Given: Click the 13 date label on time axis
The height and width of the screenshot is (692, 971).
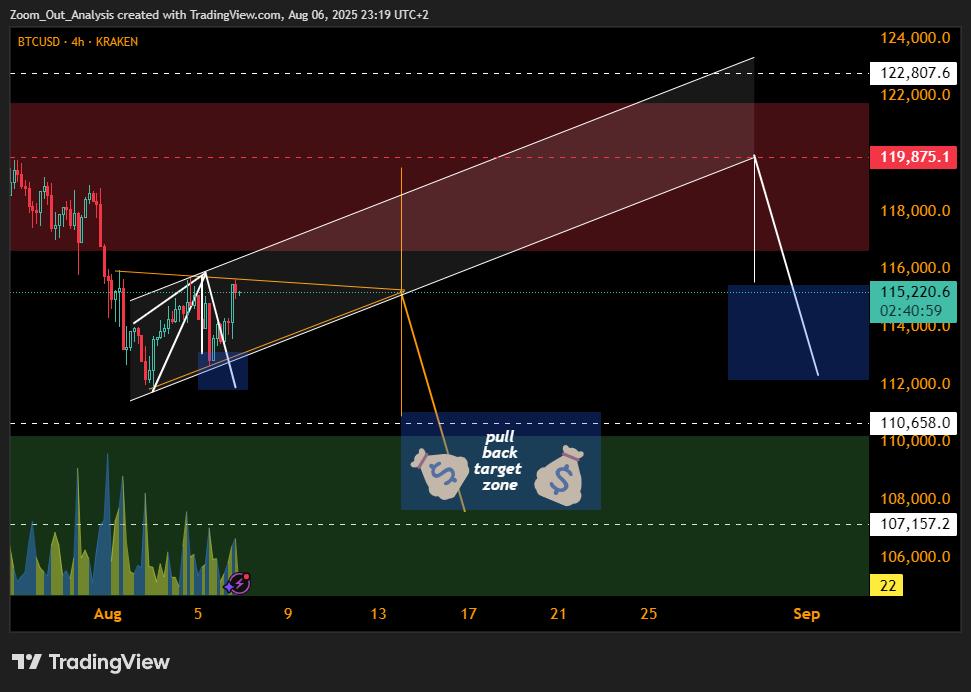Looking at the screenshot, I should tap(378, 614).
